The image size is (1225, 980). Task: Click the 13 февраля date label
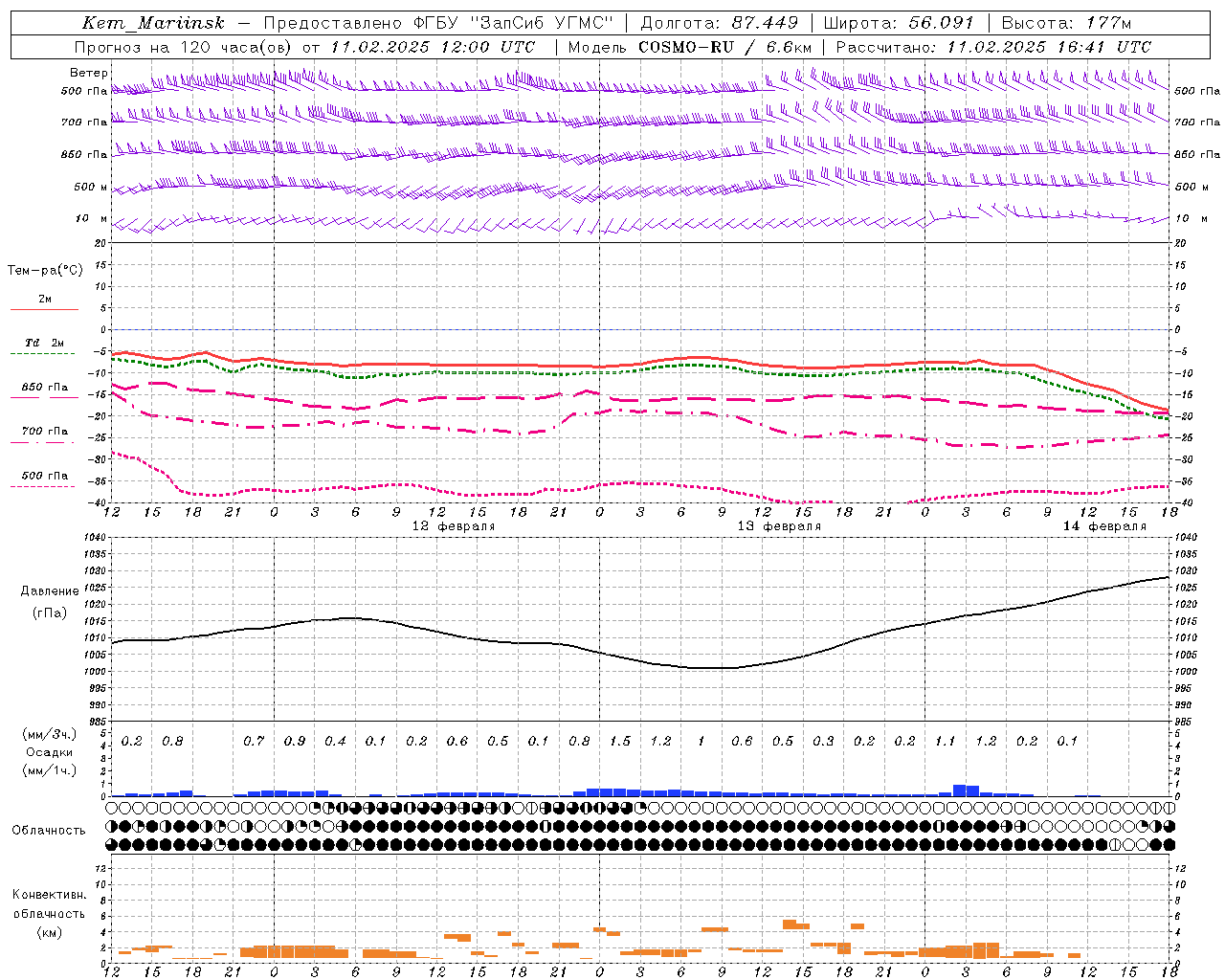coord(779,526)
